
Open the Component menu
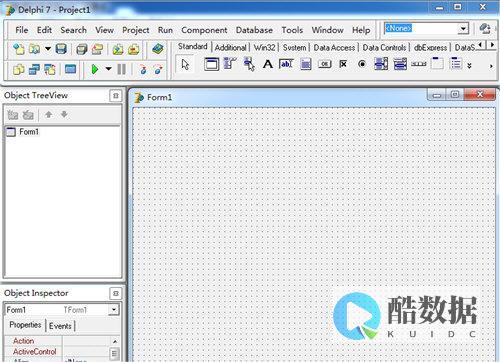pyautogui.click(x=204, y=30)
